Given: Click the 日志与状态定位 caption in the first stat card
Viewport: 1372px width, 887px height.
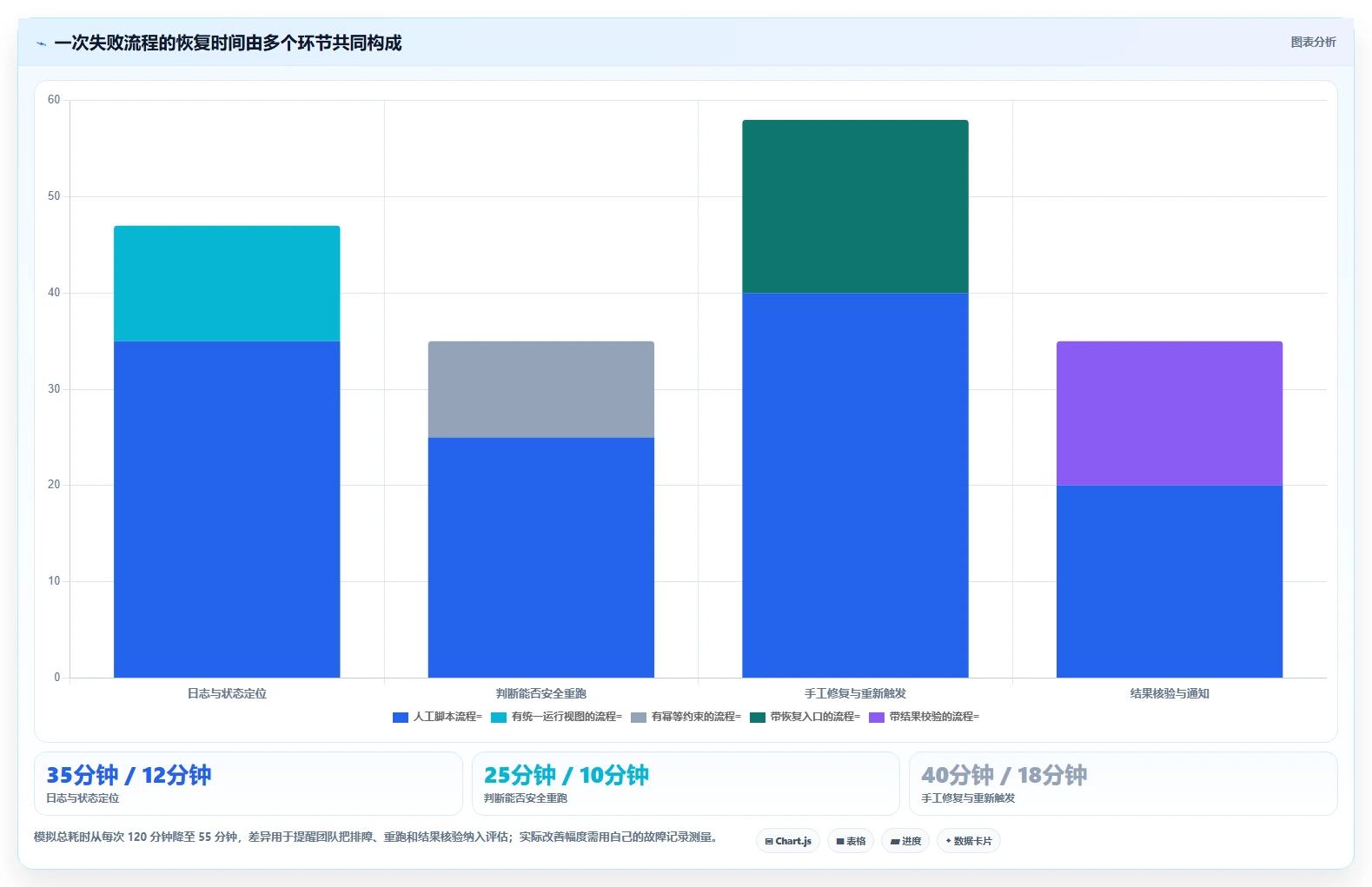Looking at the screenshot, I should (x=83, y=798).
